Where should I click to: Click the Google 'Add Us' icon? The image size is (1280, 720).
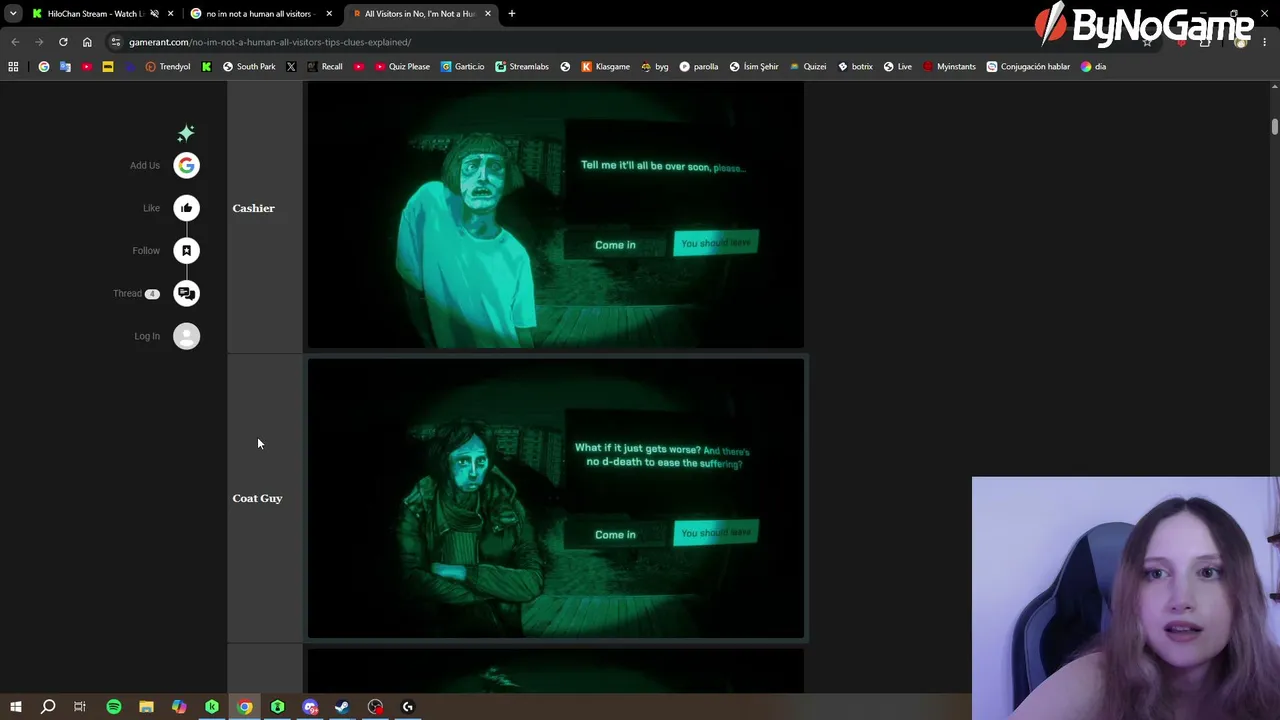(x=186, y=165)
